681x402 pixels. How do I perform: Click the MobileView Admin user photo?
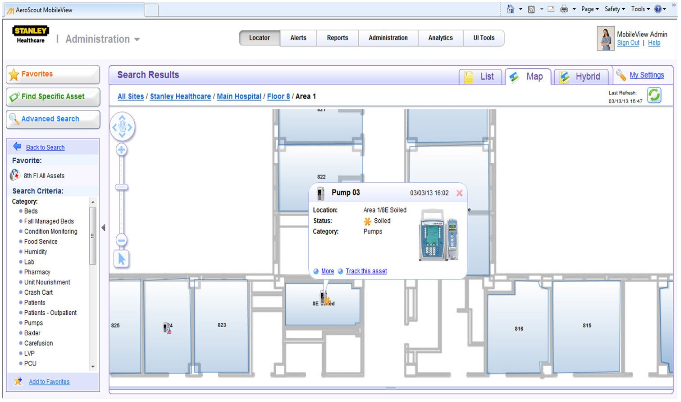tap(605, 39)
